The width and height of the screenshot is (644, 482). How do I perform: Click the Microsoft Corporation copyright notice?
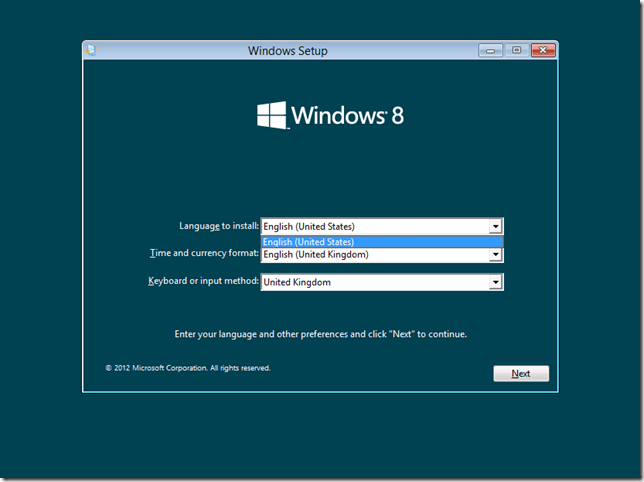[x=188, y=368]
